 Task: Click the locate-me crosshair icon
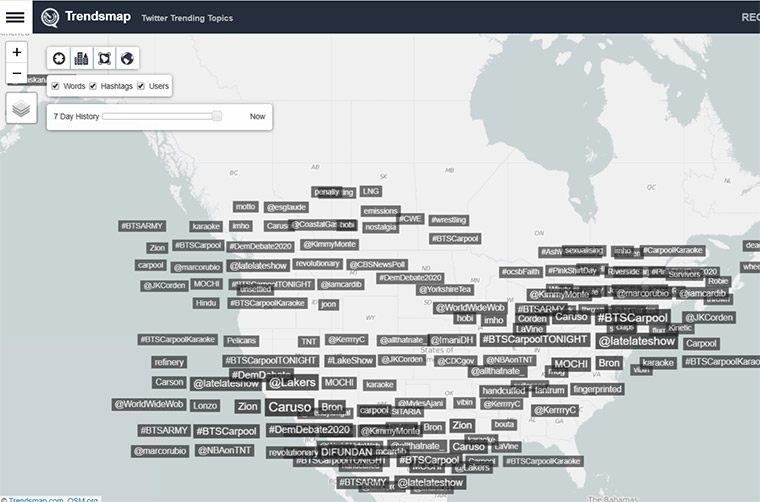point(59,59)
